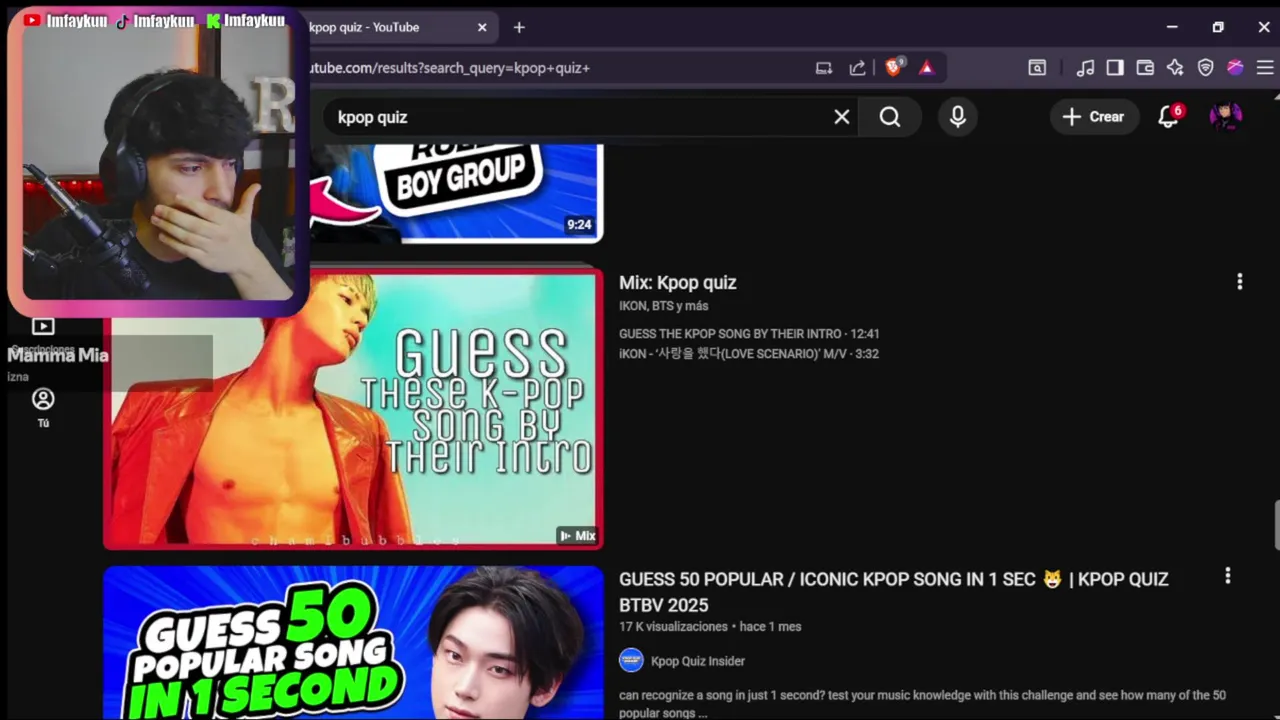Click the subscriptions sidebar icon

coord(43,326)
